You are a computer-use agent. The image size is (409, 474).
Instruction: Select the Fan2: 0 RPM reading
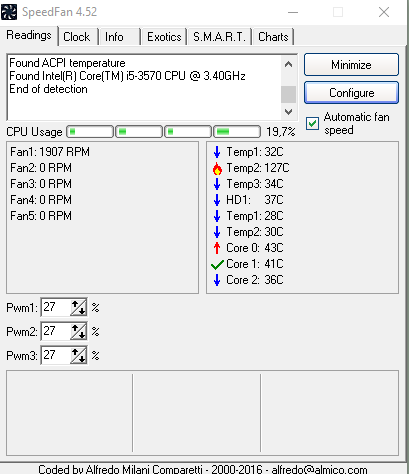[x=41, y=168]
